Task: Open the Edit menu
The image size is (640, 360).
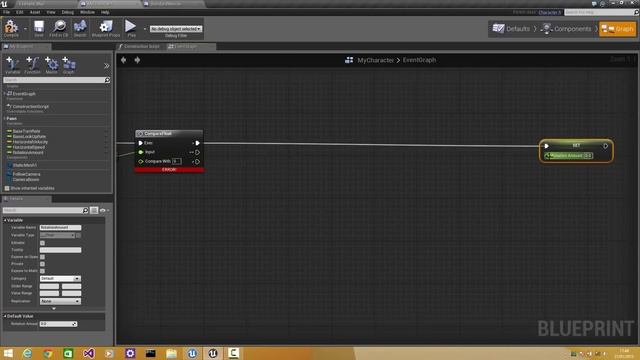Action: coord(20,12)
